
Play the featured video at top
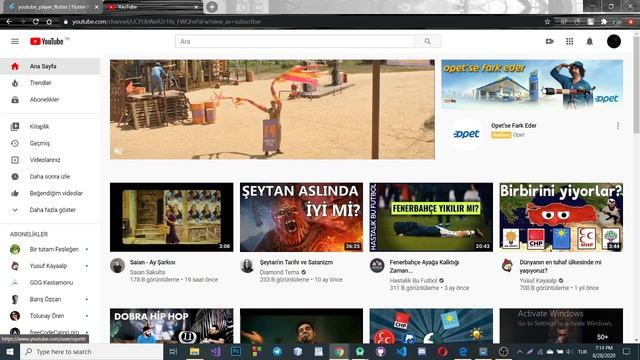[272, 109]
